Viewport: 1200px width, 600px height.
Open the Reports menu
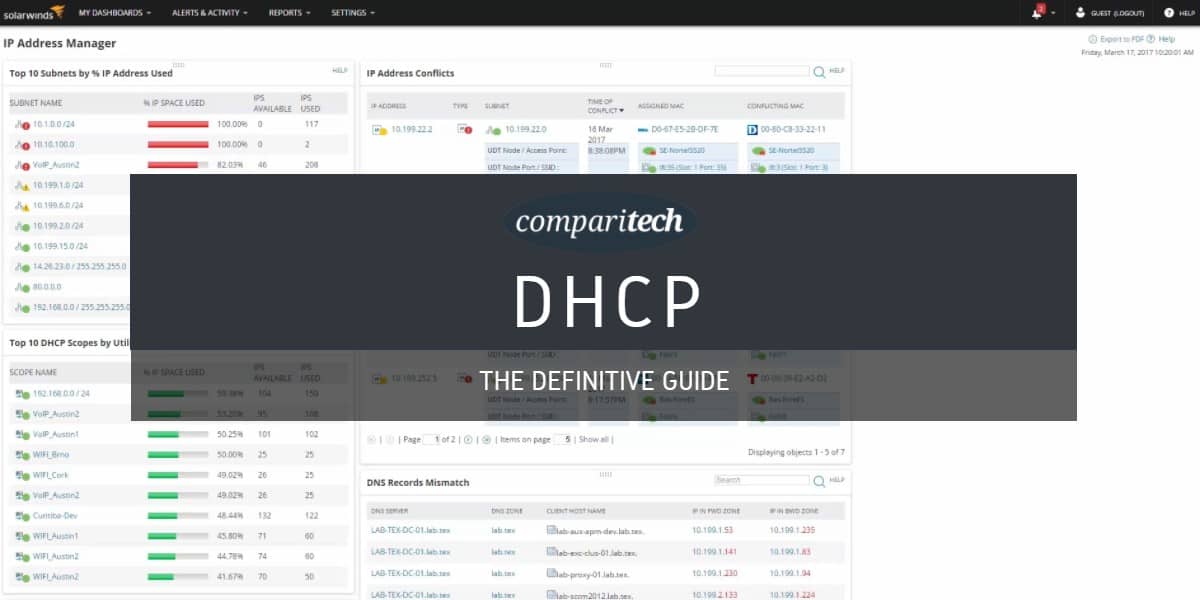(x=290, y=13)
